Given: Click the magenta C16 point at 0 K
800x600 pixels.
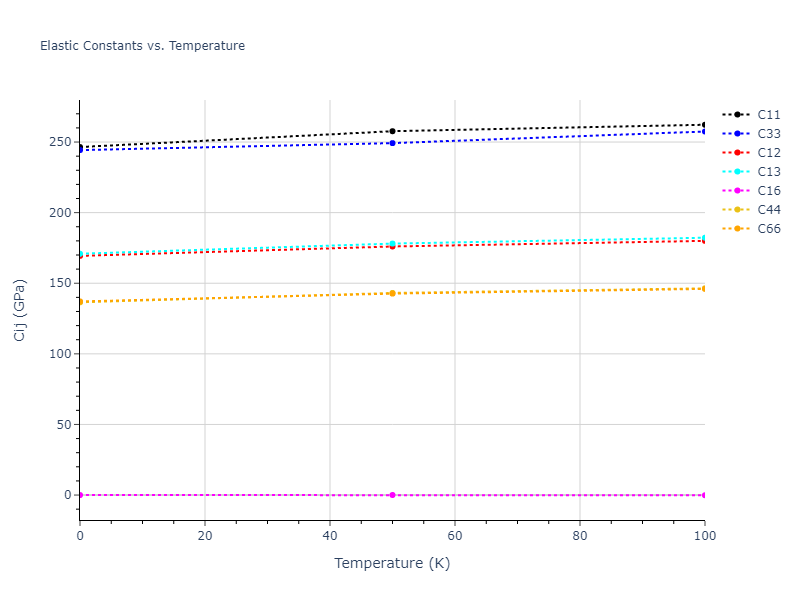Looking at the screenshot, I should click(x=80, y=495).
